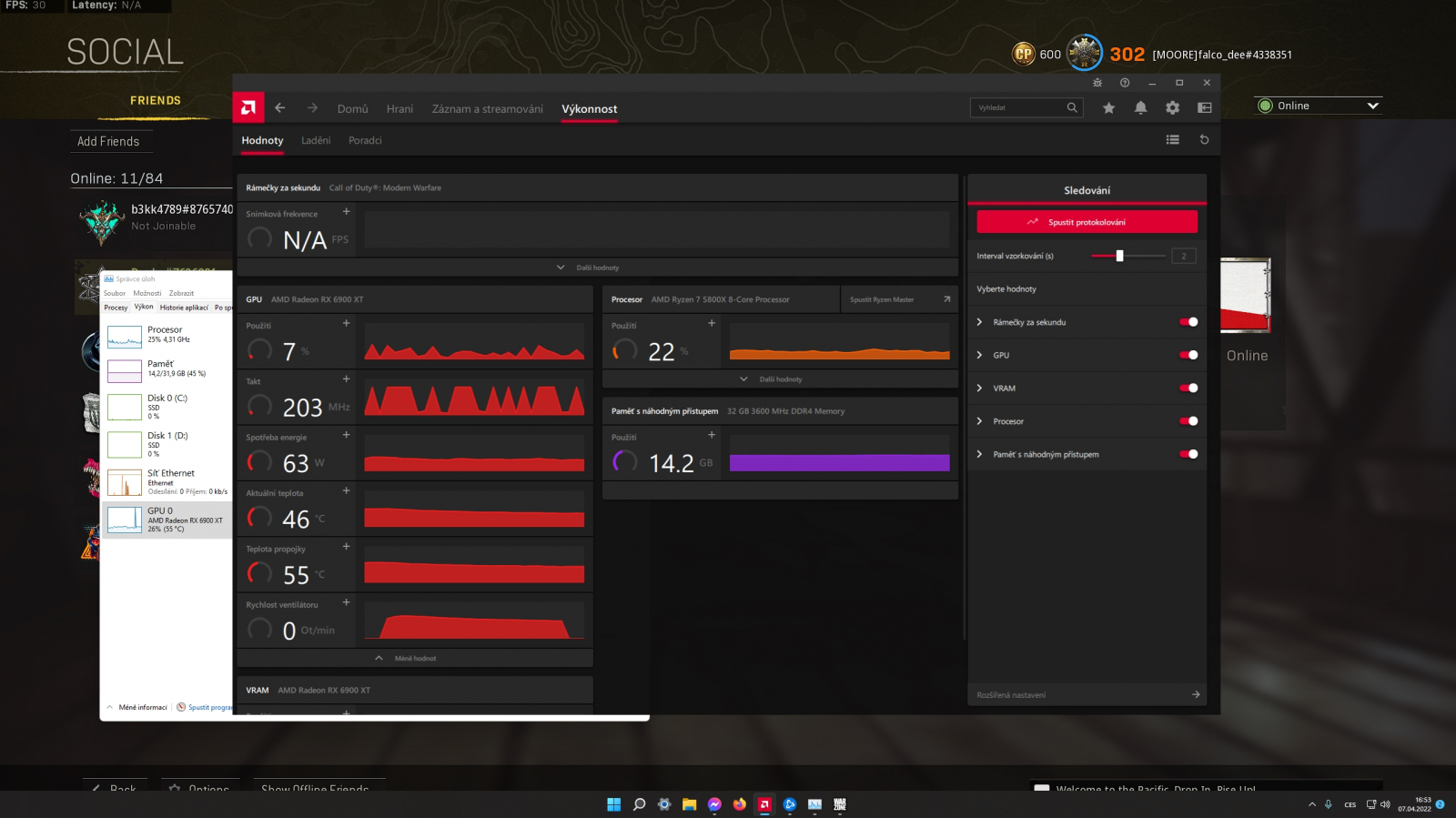
Task: Open the bug report icon in title bar
Action: [x=1097, y=83]
